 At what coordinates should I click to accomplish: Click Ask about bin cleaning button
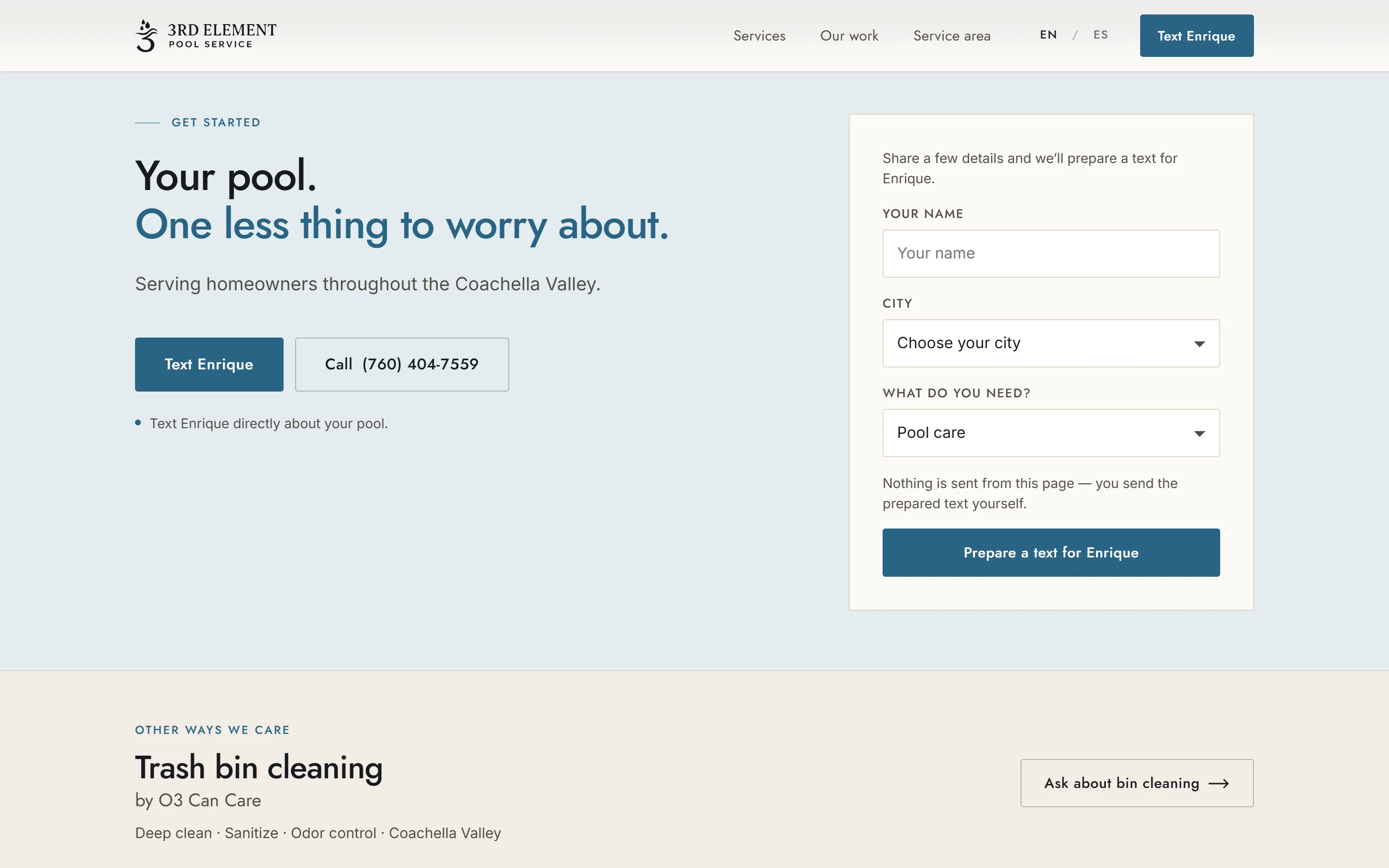click(x=1136, y=783)
